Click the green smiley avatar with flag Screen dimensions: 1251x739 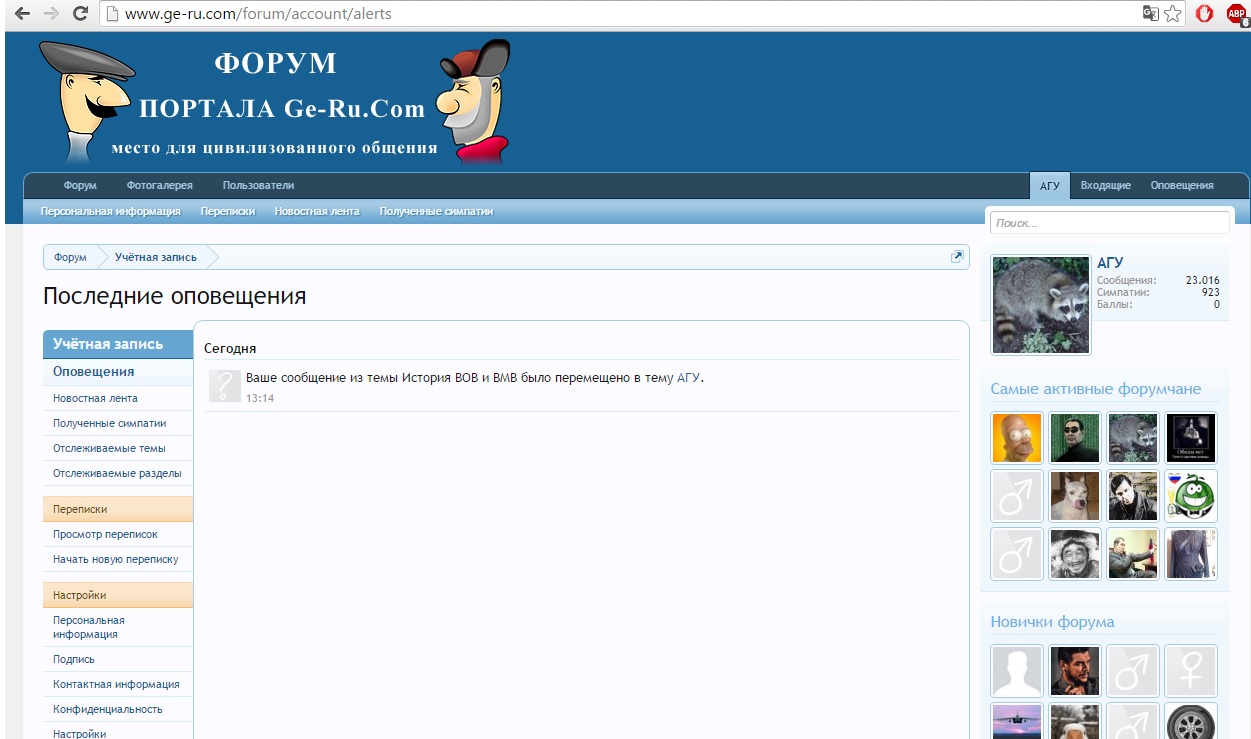pyautogui.click(x=1190, y=496)
